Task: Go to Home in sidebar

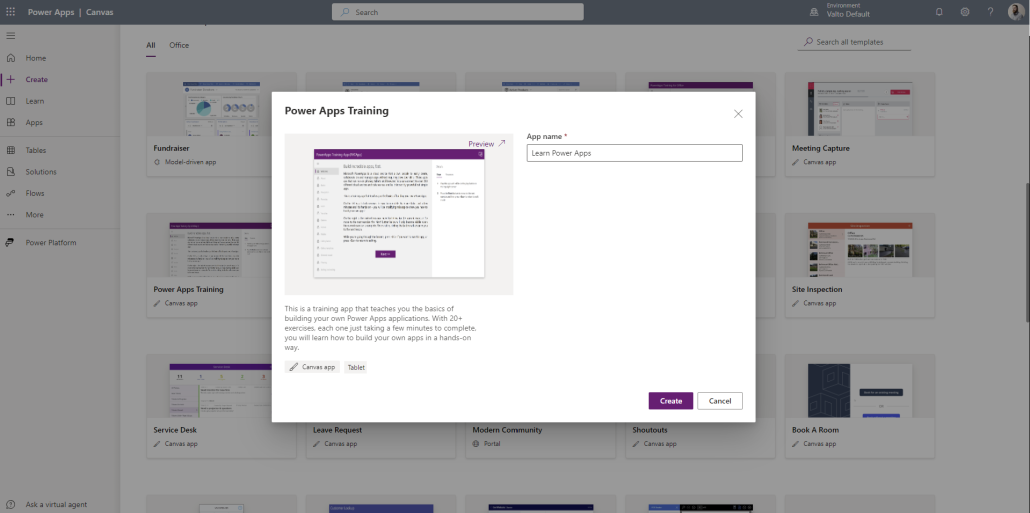Action: (36, 58)
